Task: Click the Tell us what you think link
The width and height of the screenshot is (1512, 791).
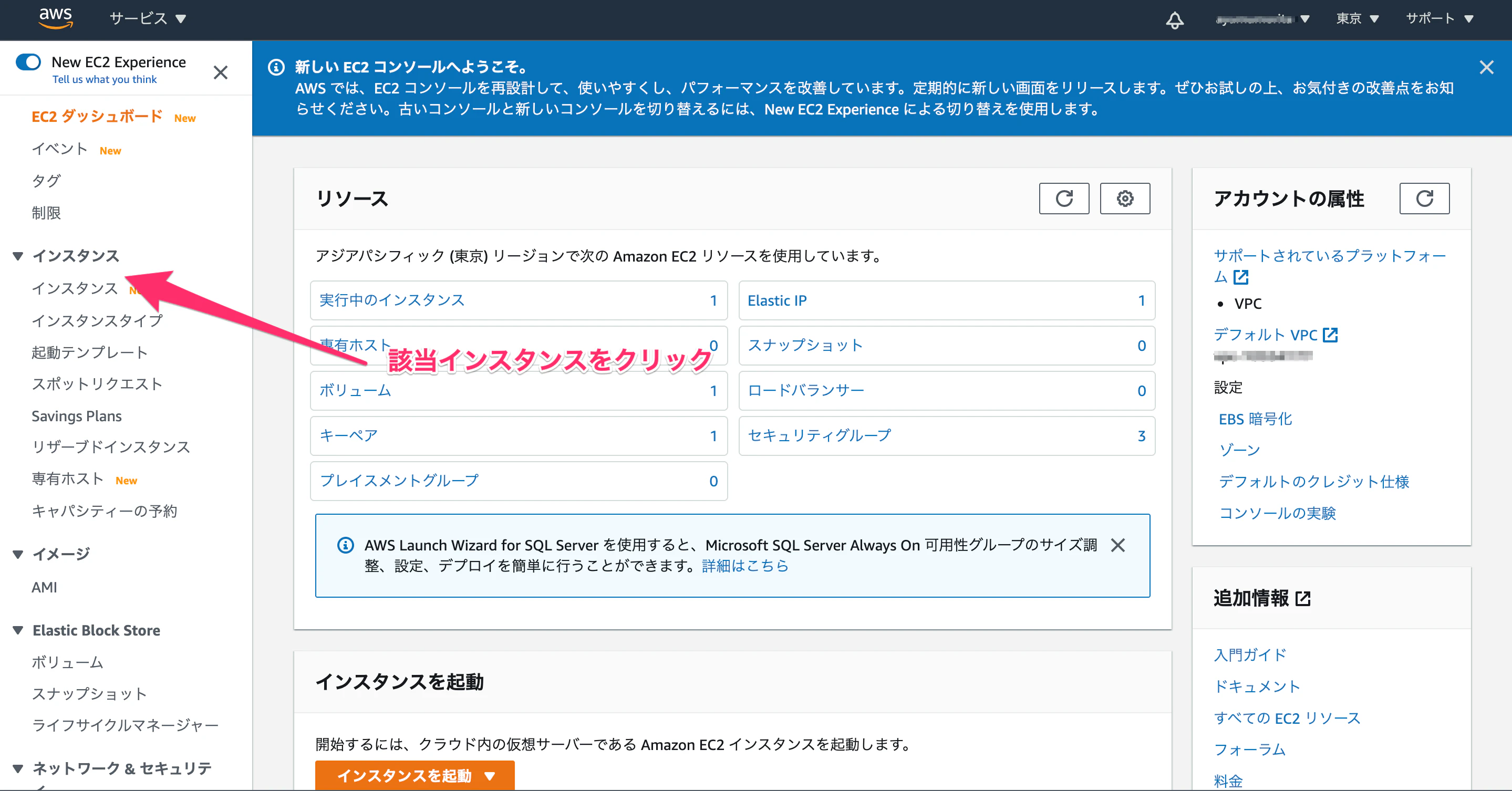Action: click(105, 79)
